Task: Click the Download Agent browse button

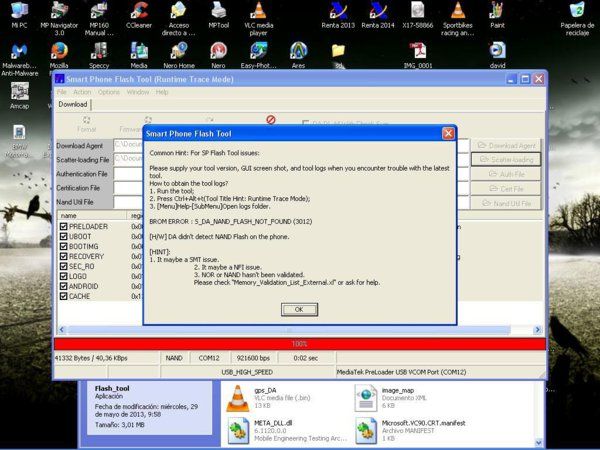Action: tap(506, 145)
